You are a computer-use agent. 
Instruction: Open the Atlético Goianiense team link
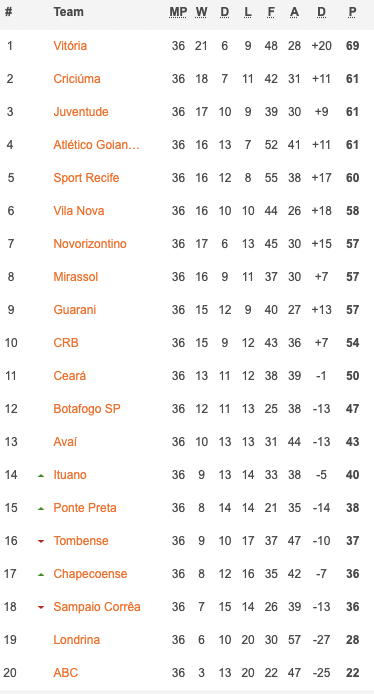(96, 145)
